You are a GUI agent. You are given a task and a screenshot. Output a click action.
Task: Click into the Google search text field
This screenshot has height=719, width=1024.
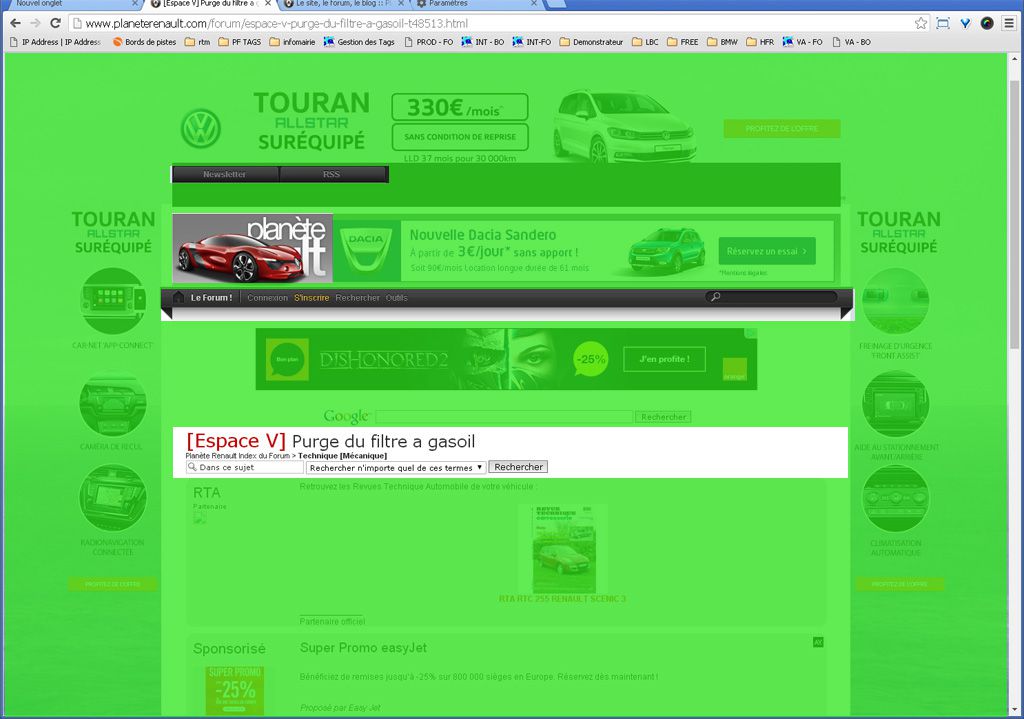[x=504, y=417]
